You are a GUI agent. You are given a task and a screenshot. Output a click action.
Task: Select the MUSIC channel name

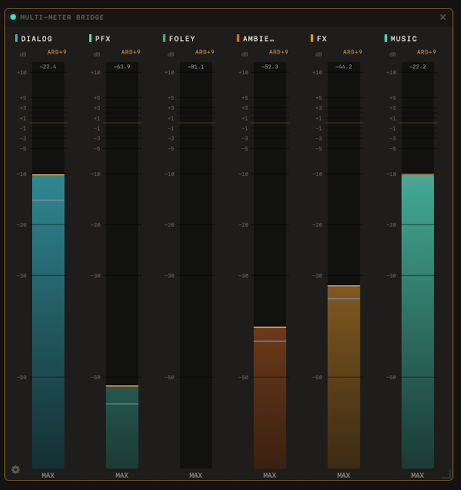tap(404, 39)
